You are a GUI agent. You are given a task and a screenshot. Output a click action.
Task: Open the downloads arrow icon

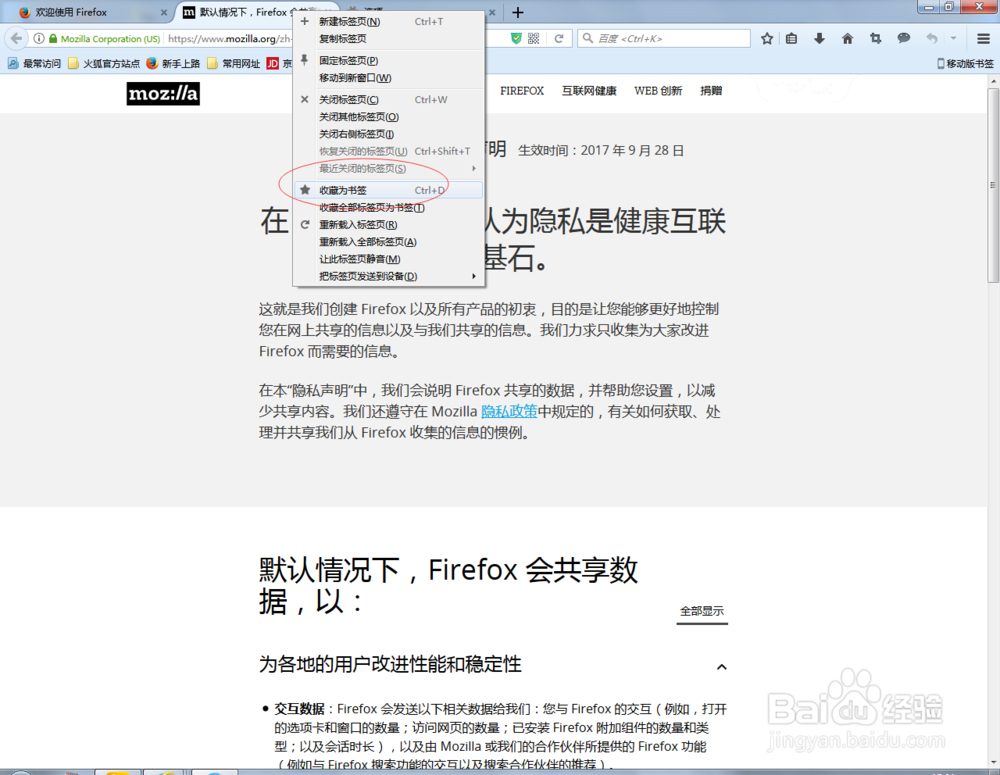[x=820, y=39]
